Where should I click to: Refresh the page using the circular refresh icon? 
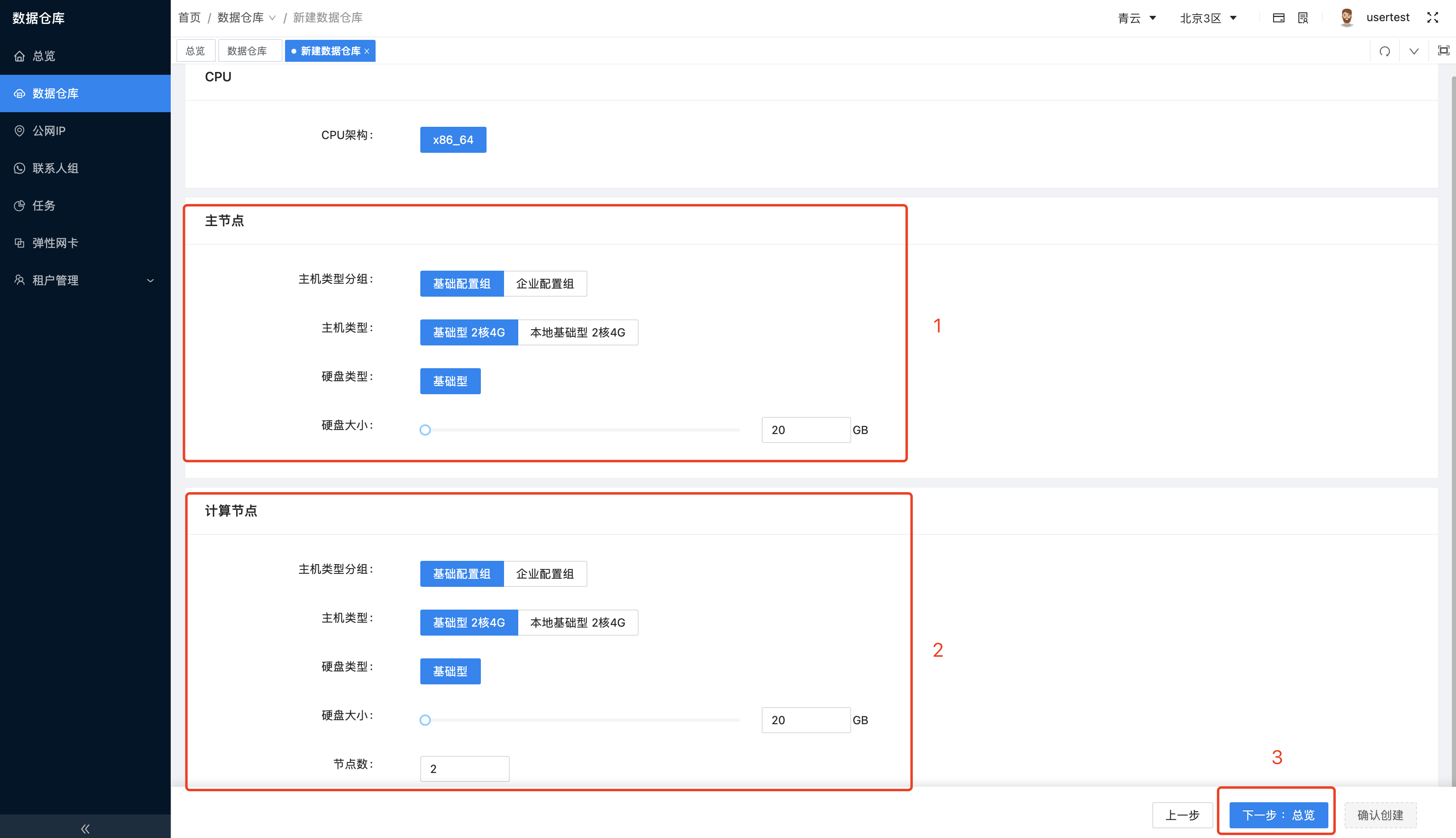(x=1385, y=51)
